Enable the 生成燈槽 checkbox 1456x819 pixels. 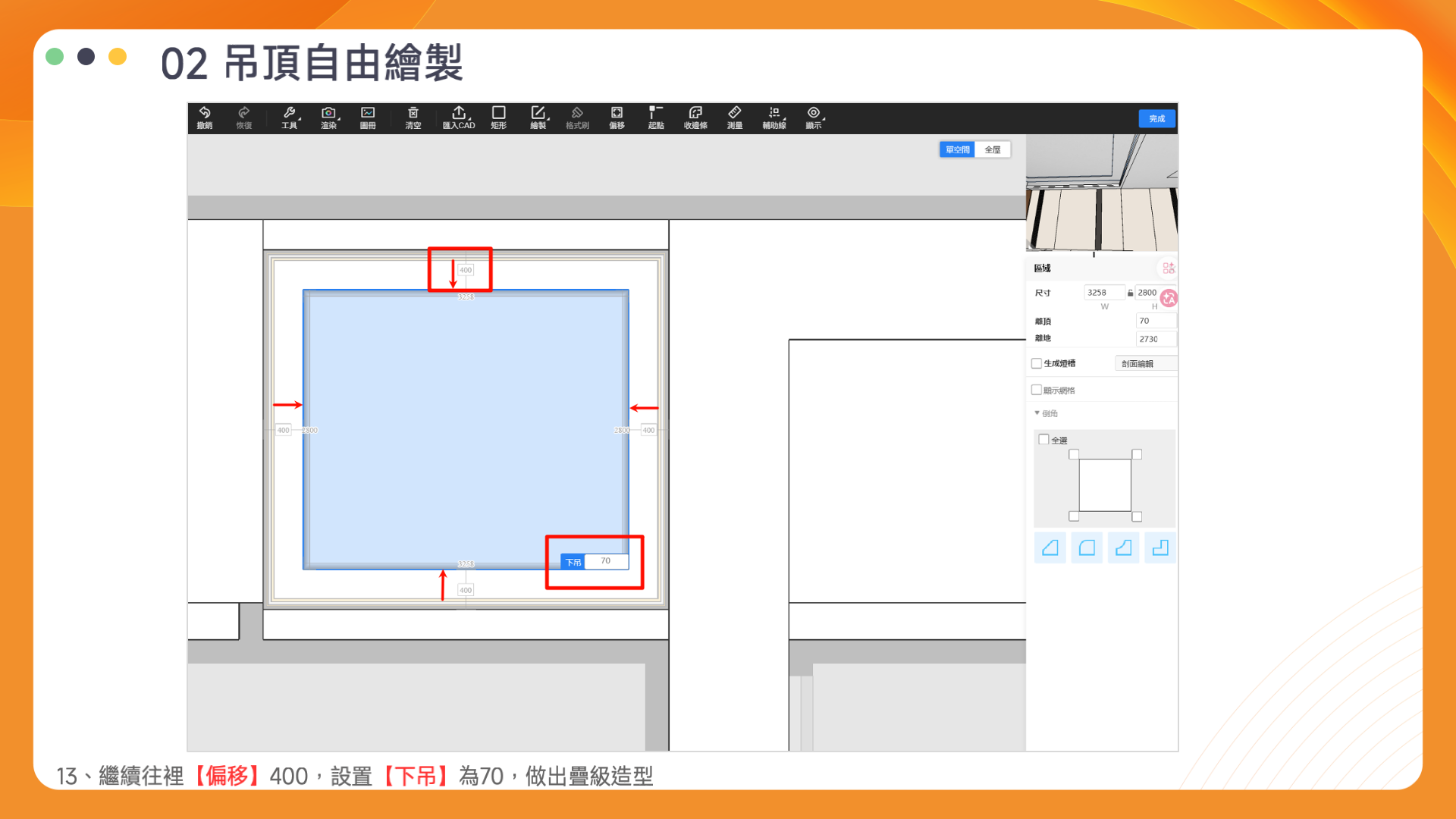point(1037,363)
